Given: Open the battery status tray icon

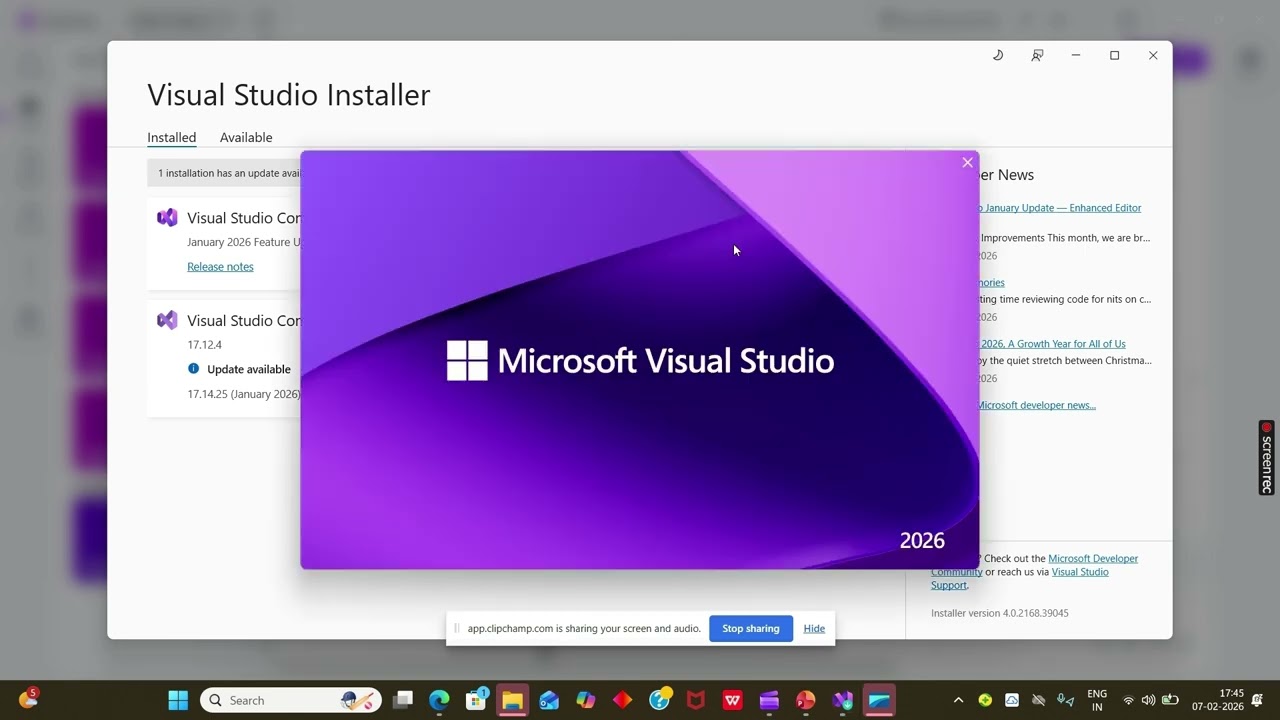Looking at the screenshot, I should (x=1169, y=700).
